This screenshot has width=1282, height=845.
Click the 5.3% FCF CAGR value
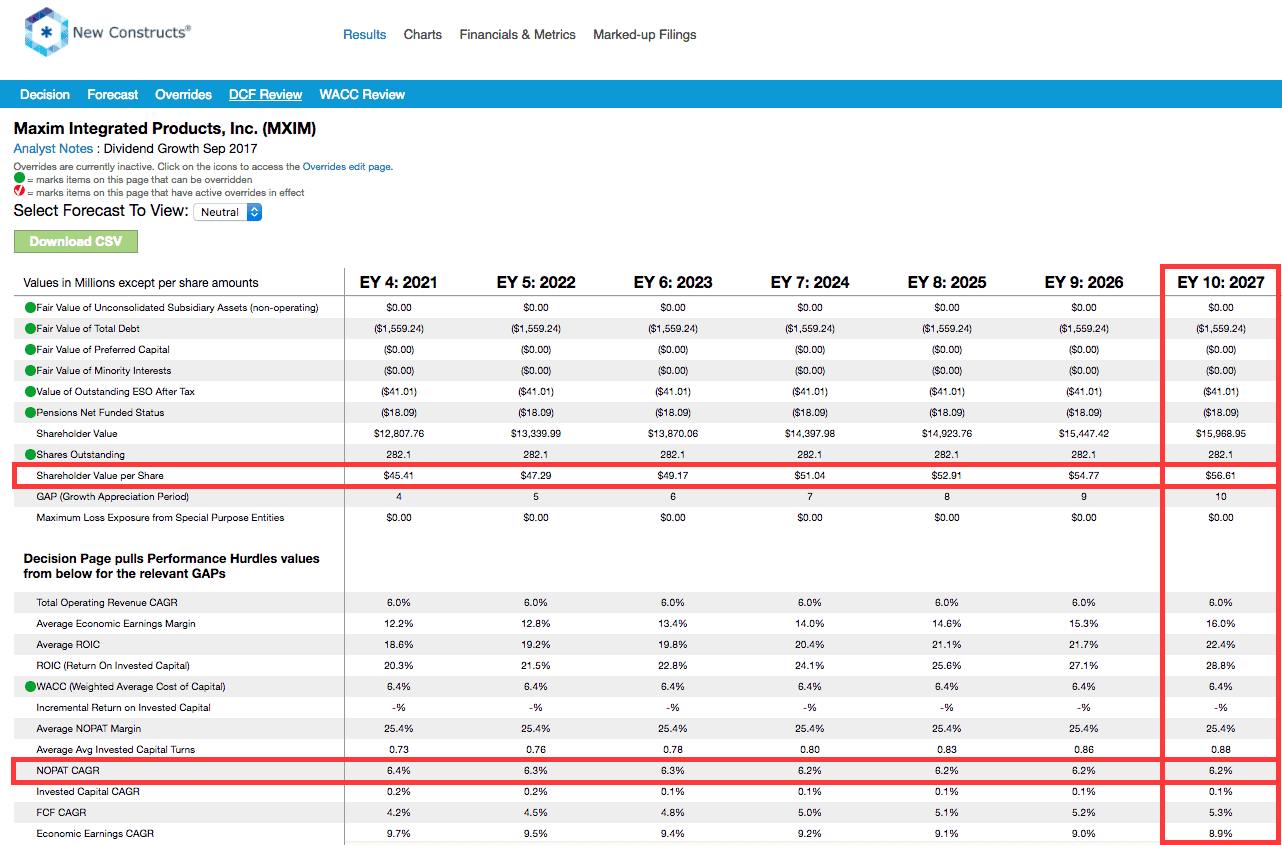(x=1220, y=813)
